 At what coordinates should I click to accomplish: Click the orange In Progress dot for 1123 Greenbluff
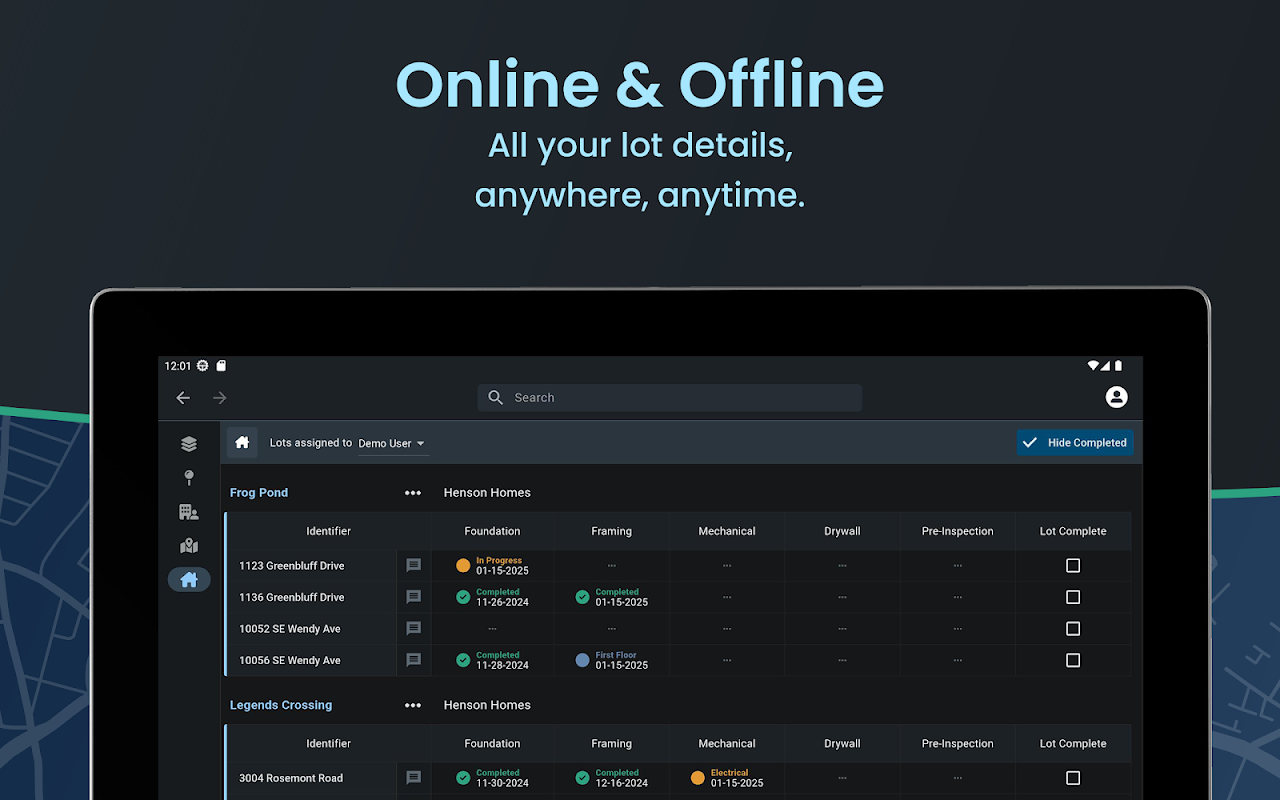463,565
